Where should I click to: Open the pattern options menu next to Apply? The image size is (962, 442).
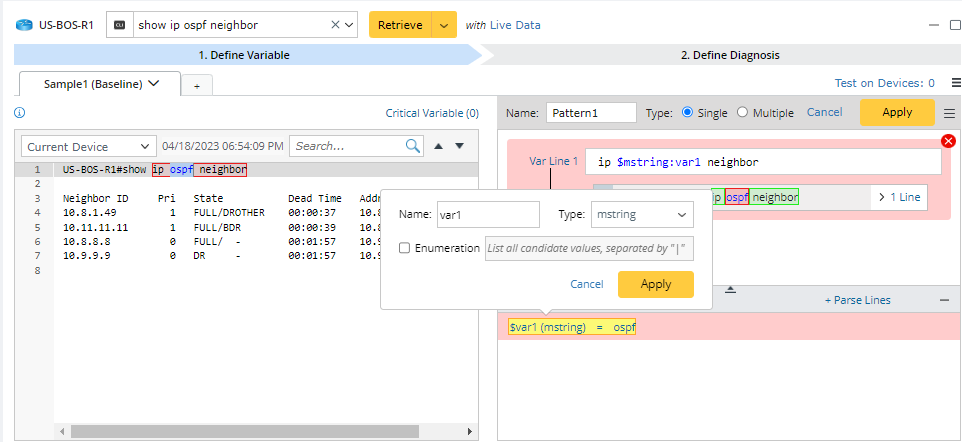(949, 113)
